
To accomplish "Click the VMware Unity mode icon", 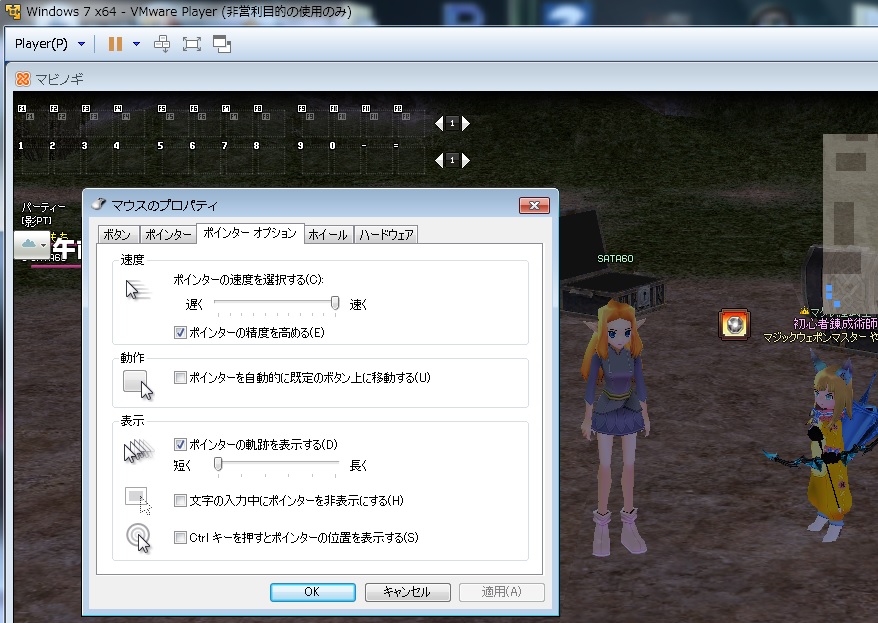I will [222, 44].
